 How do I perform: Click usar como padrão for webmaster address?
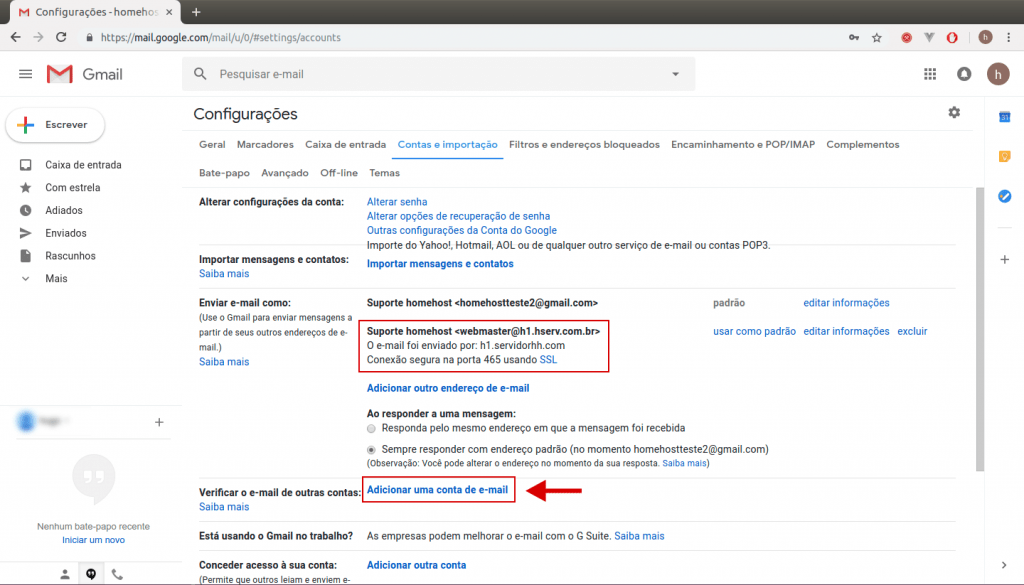coord(754,331)
